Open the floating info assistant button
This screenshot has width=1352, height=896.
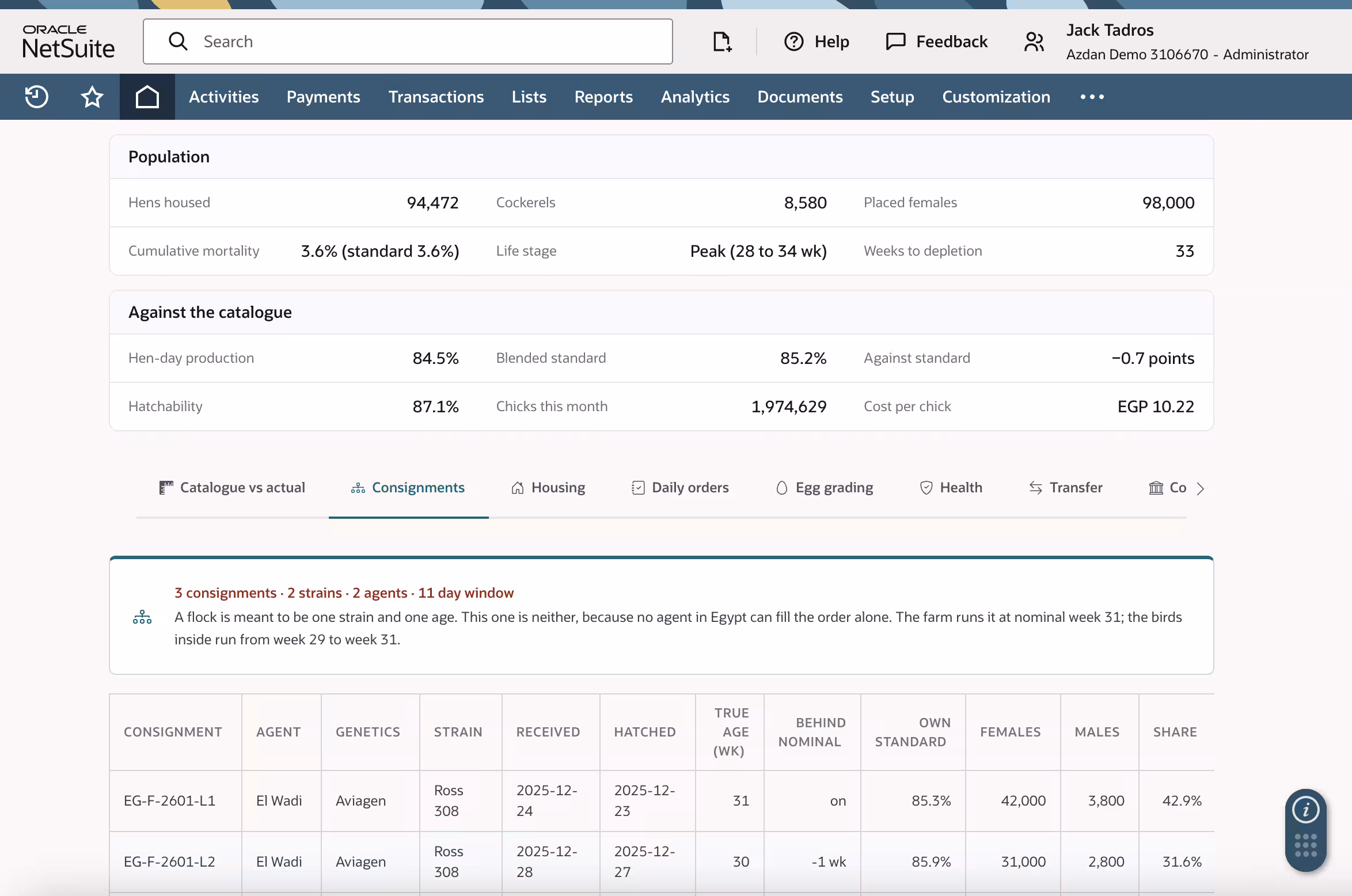click(x=1305, y=810)
